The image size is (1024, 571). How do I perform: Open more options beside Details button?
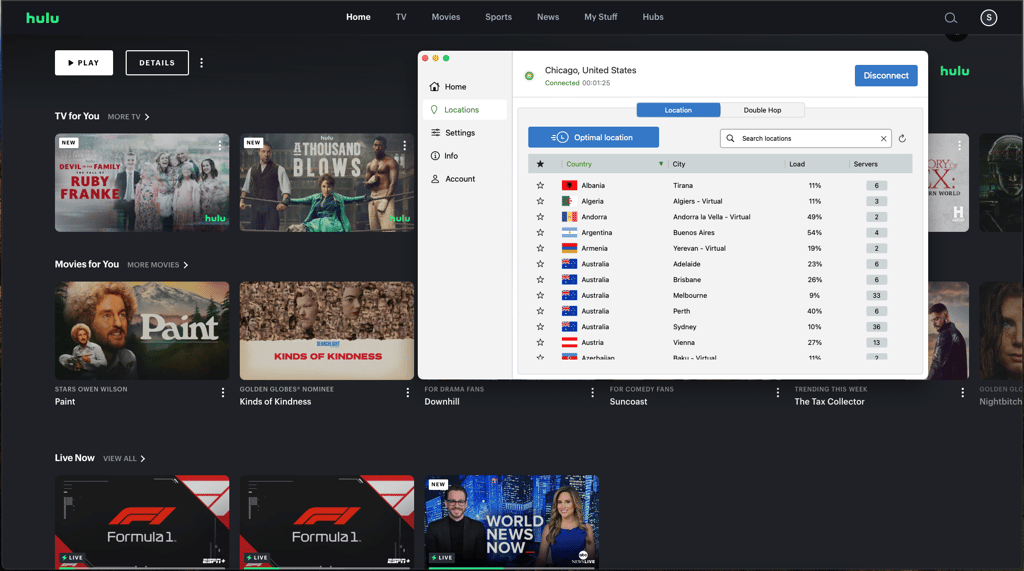tap(201, 63)
